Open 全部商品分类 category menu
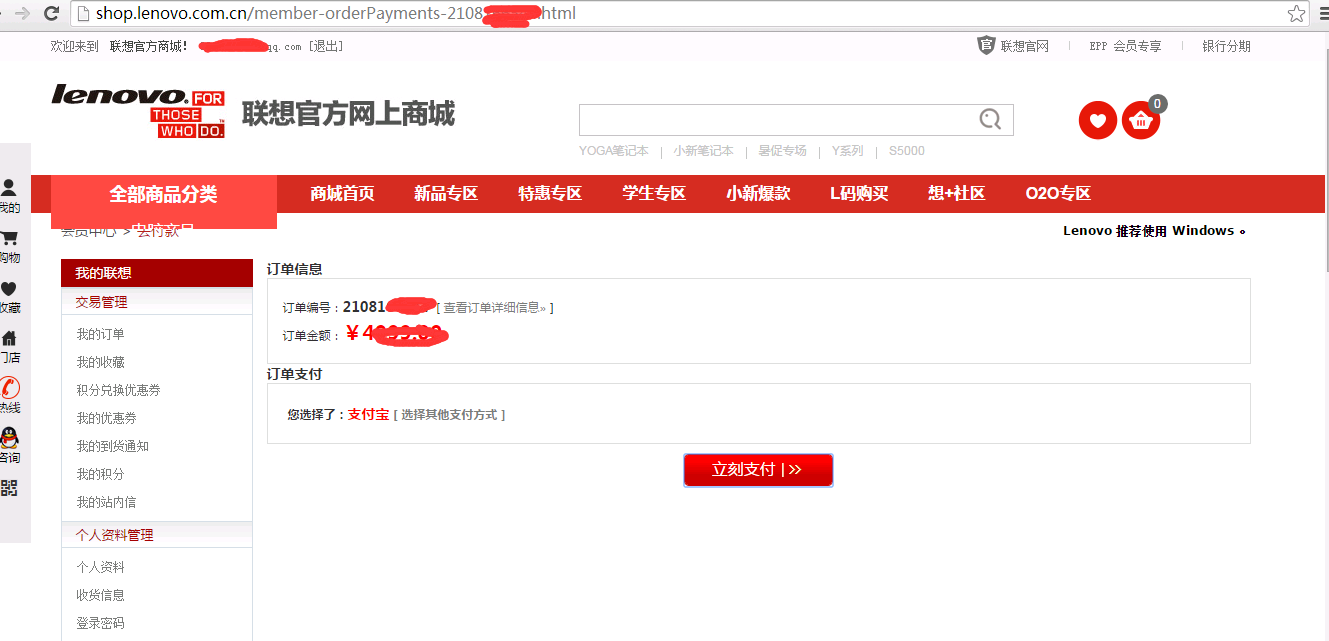 point(163,194)
